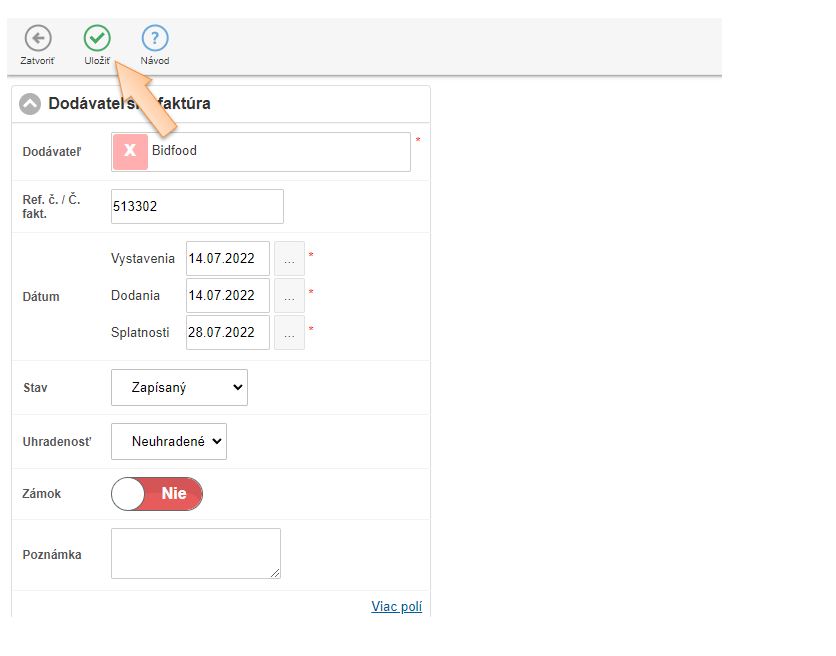Click the Dodávateľská faktúra panel title
The width and height of the screenshot is (836, 656).
tap(129, 104)
